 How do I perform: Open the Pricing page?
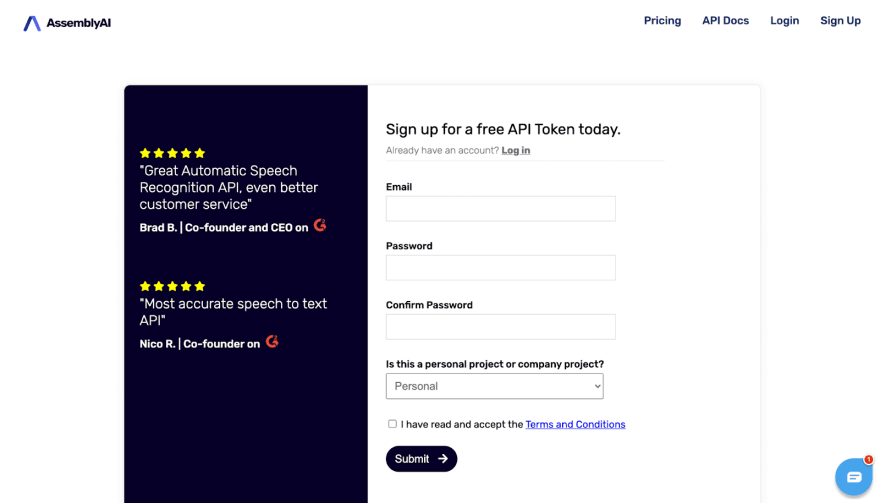(662, 21)
